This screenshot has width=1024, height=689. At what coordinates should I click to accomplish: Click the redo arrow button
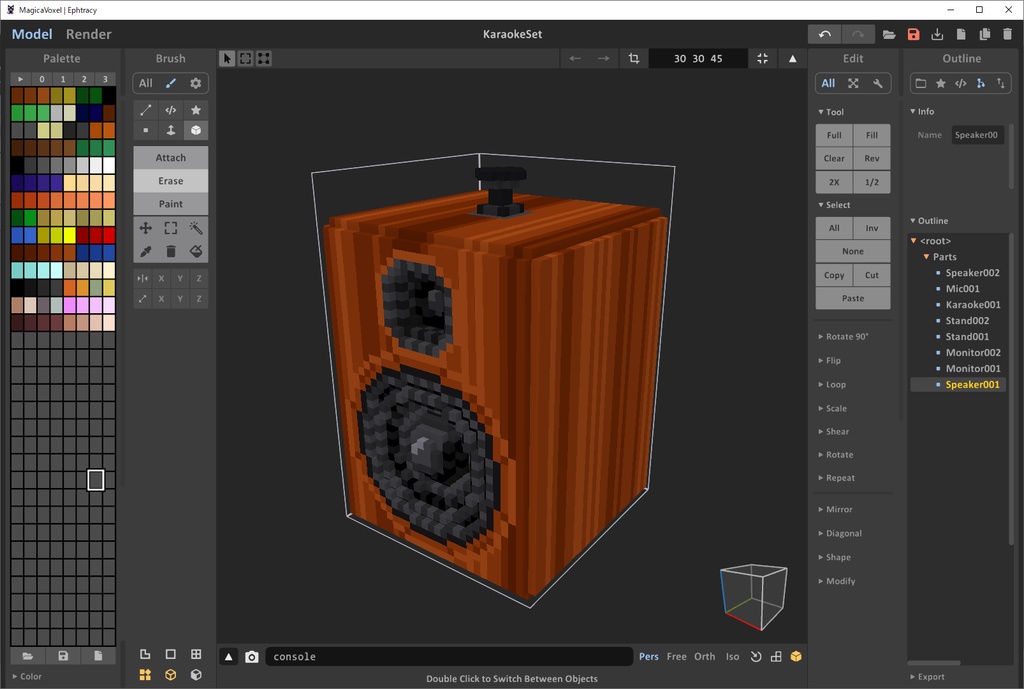tap(857, 34)
